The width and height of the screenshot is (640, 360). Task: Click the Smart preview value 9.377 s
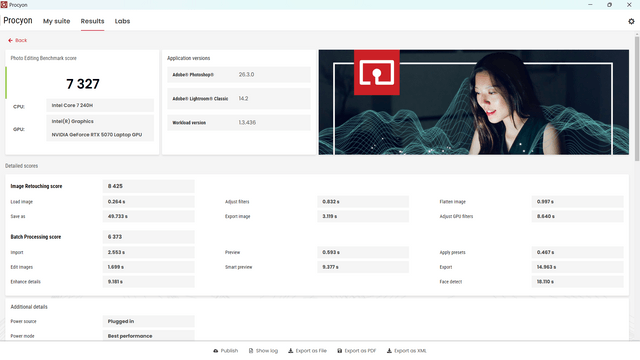pyautogui.click(x=363, y=267)
